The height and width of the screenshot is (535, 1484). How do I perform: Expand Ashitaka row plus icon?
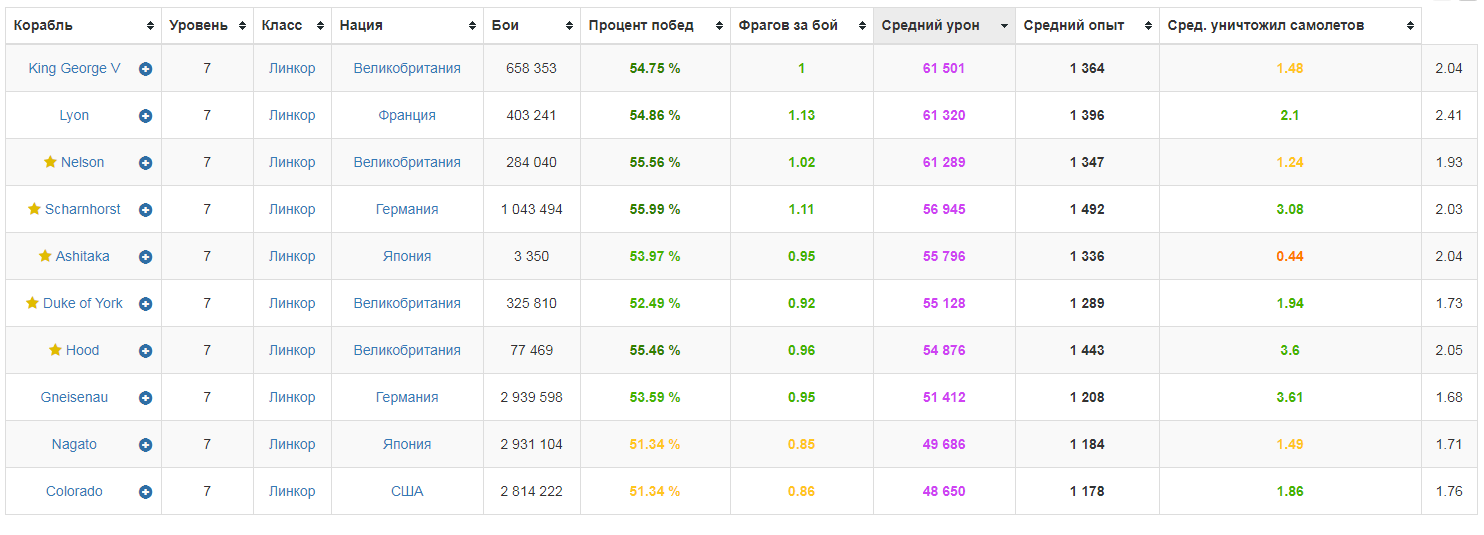pyautogui.click(x=146, y=257)
